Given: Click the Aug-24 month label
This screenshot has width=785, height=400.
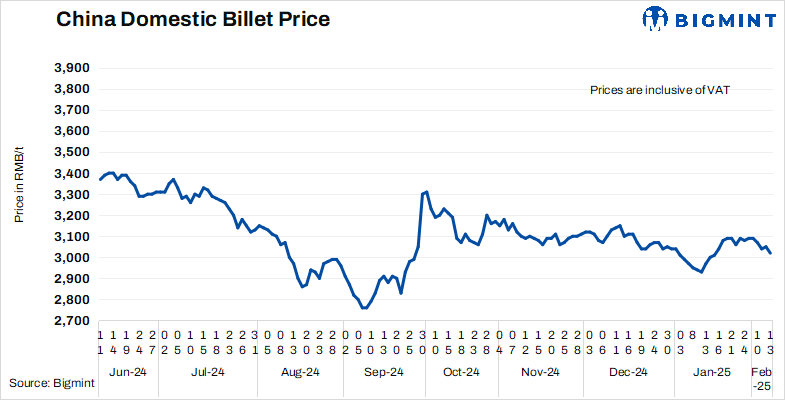Looking at the screenshot, I should 298,372.
